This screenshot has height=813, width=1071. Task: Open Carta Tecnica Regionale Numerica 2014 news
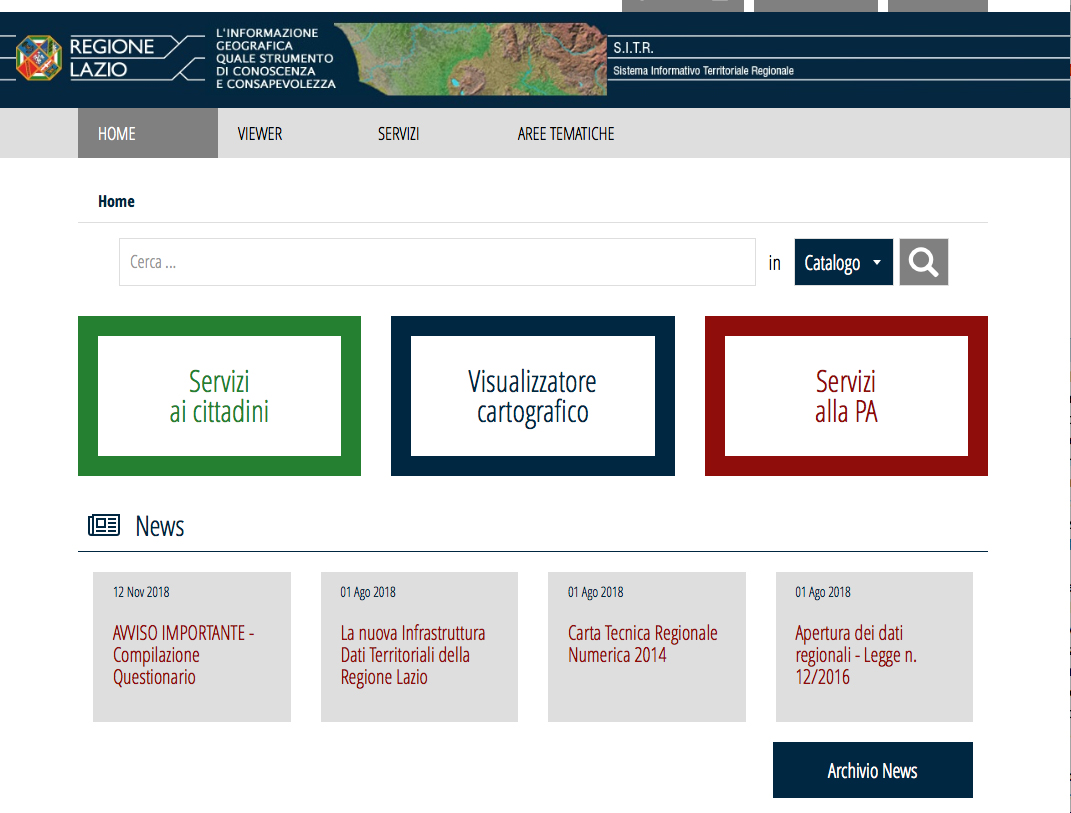point(643,644)
